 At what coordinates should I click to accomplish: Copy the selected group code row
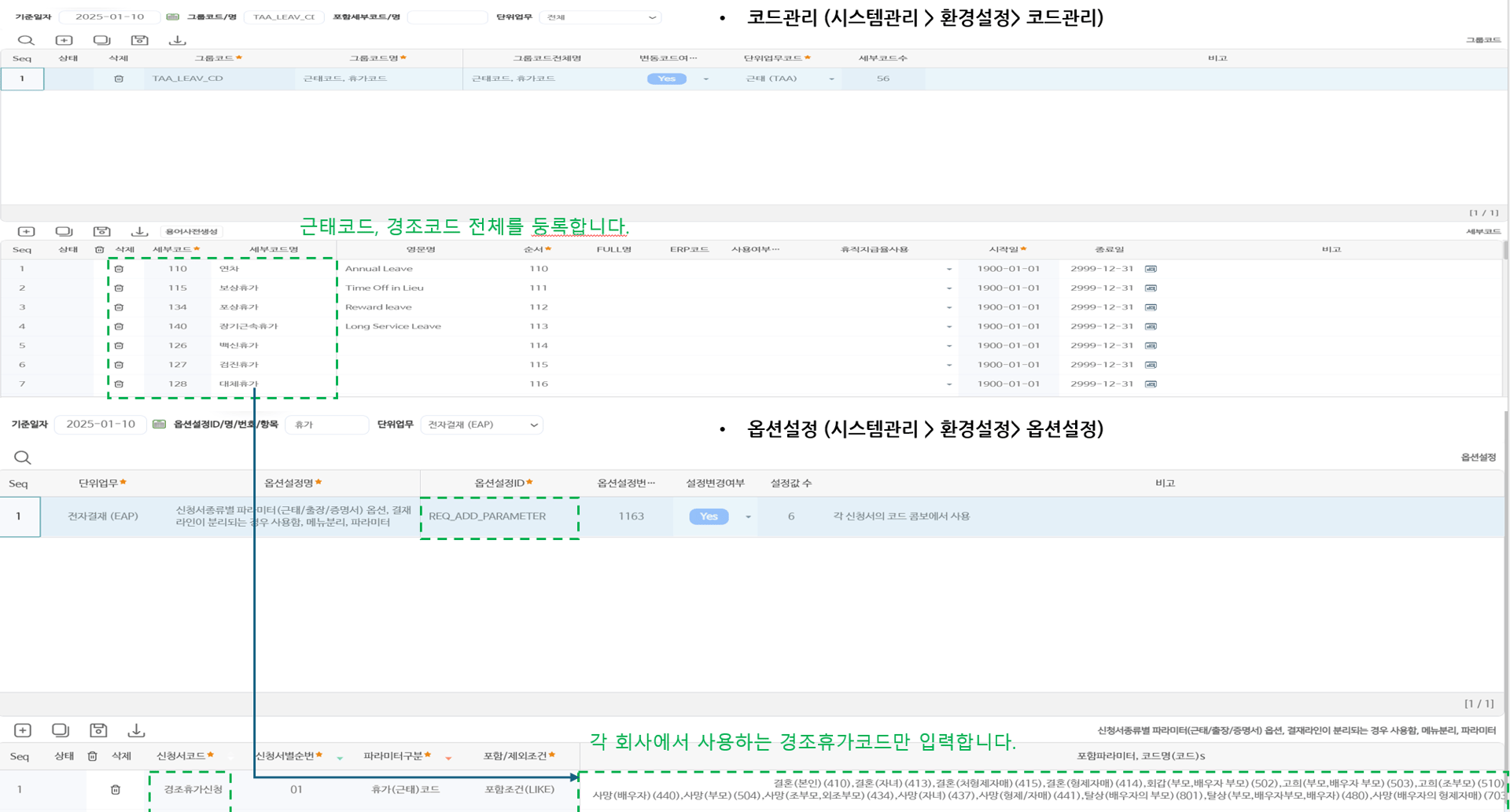[x=101, y=40]
